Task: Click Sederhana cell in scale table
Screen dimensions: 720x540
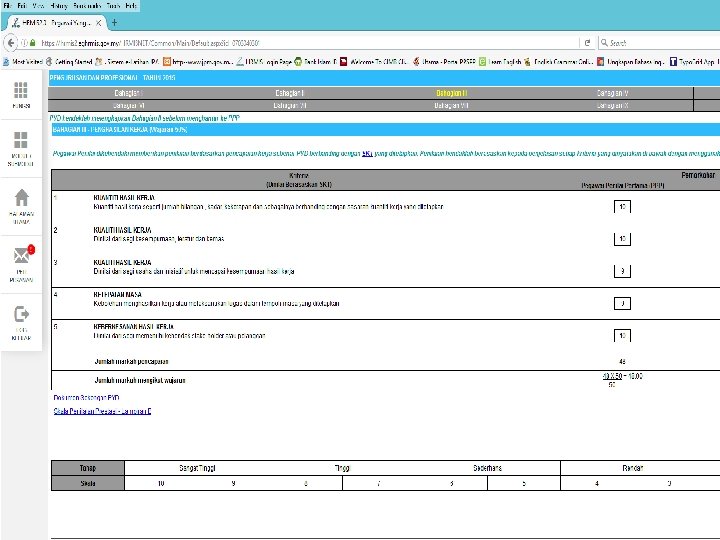Action: (x=487, y=468)
